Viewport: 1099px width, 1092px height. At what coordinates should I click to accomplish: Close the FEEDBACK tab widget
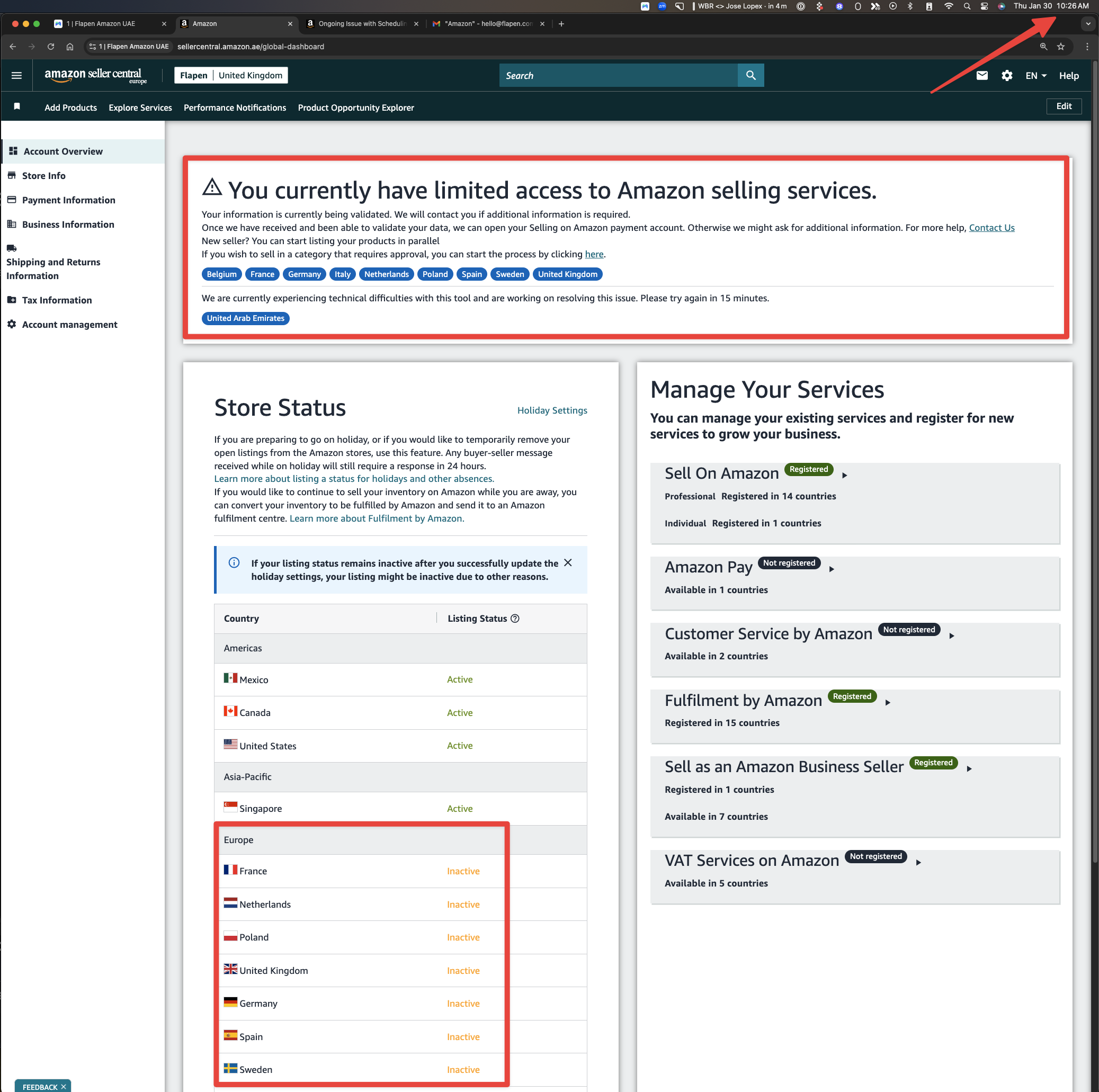pos(64,1086)
